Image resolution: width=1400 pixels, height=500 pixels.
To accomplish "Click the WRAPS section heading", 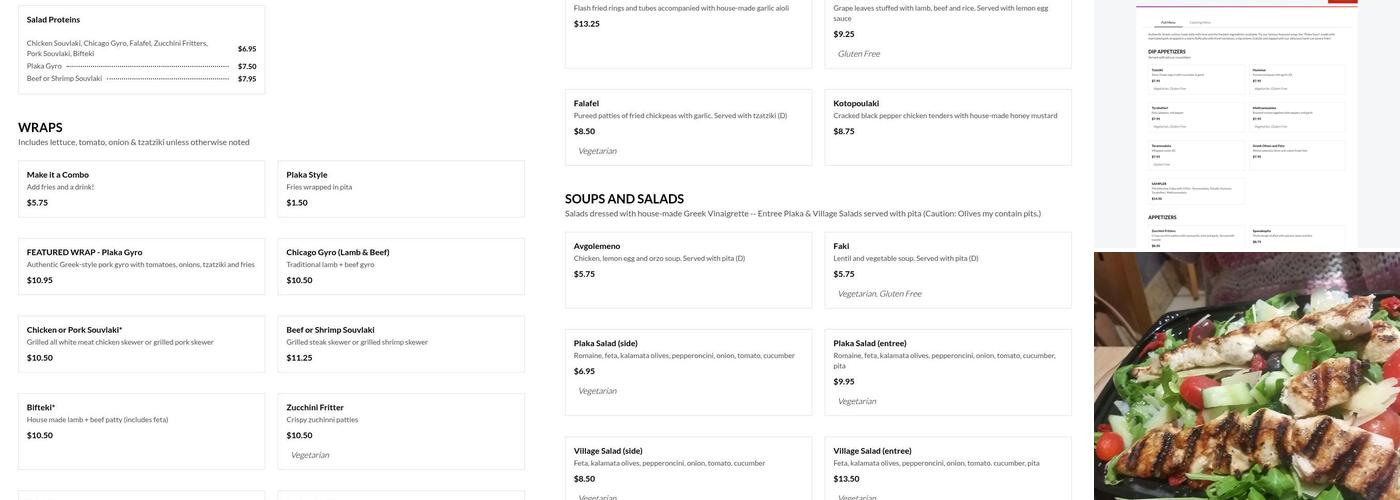I will (40, 128).
